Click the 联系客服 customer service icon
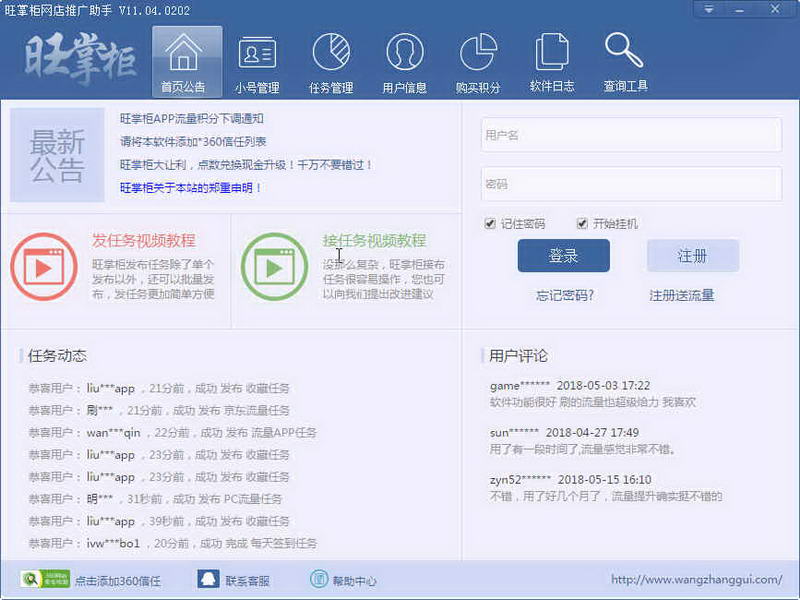 pos(208,580)
